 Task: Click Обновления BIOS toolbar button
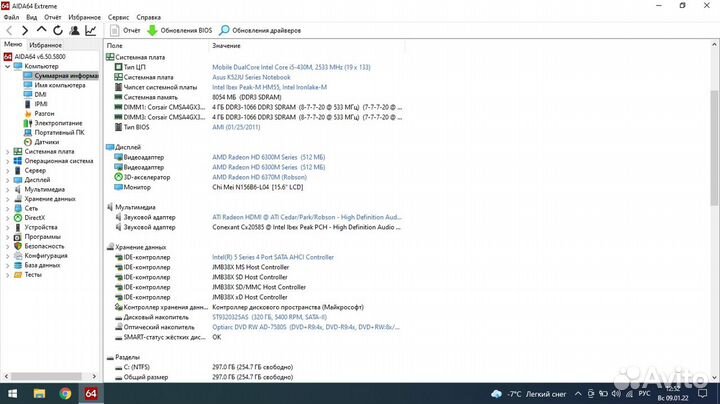(180, 30)
